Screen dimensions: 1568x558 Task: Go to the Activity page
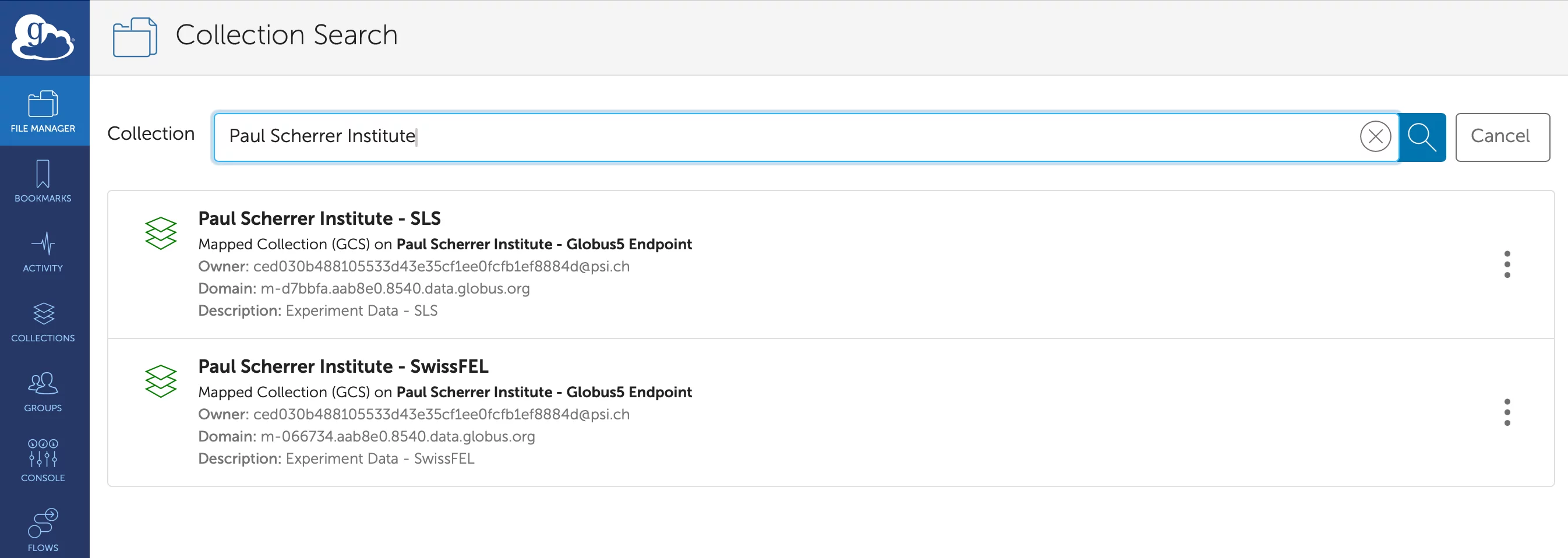(43, 251)
